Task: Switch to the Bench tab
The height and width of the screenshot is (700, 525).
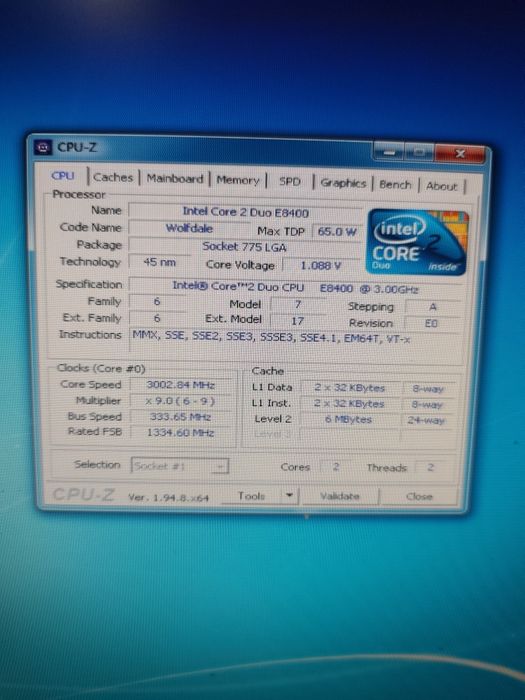Action: (x=395, y=184)
